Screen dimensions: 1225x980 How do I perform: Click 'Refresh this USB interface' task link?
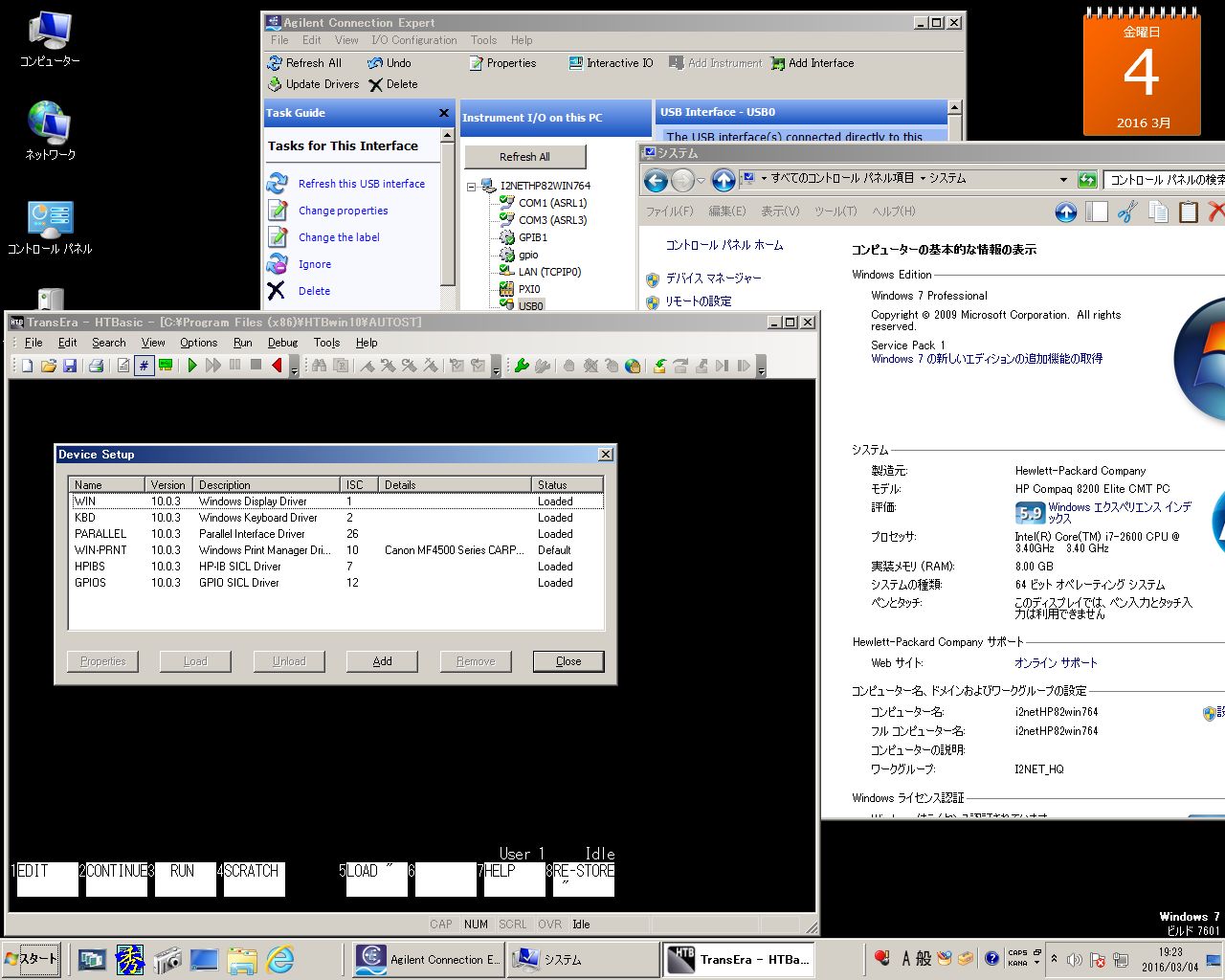coord(362,184)
